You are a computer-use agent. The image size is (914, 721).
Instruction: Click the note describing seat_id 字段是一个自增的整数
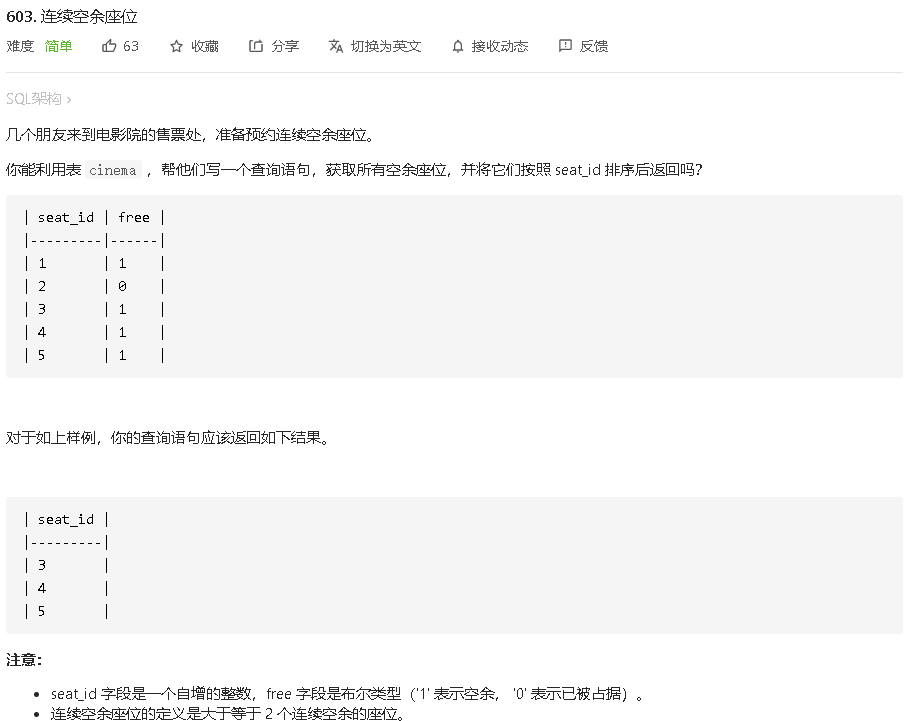(x=347, y=694)
